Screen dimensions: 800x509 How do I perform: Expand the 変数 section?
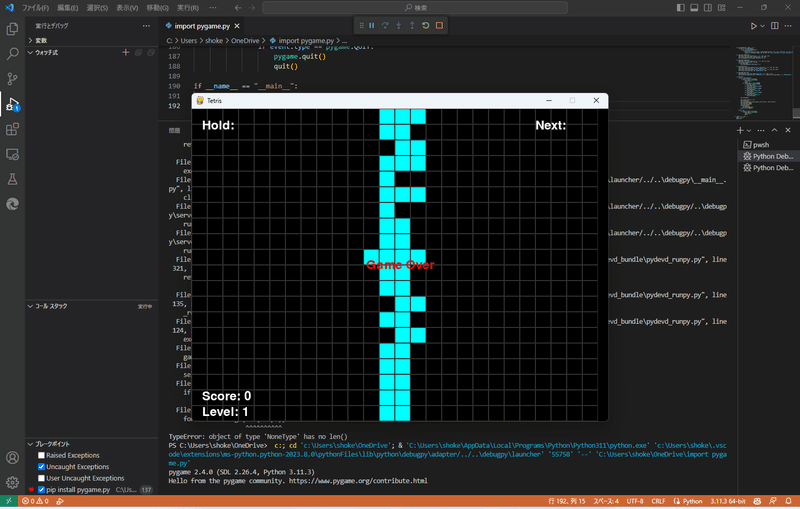pos(92,40)
